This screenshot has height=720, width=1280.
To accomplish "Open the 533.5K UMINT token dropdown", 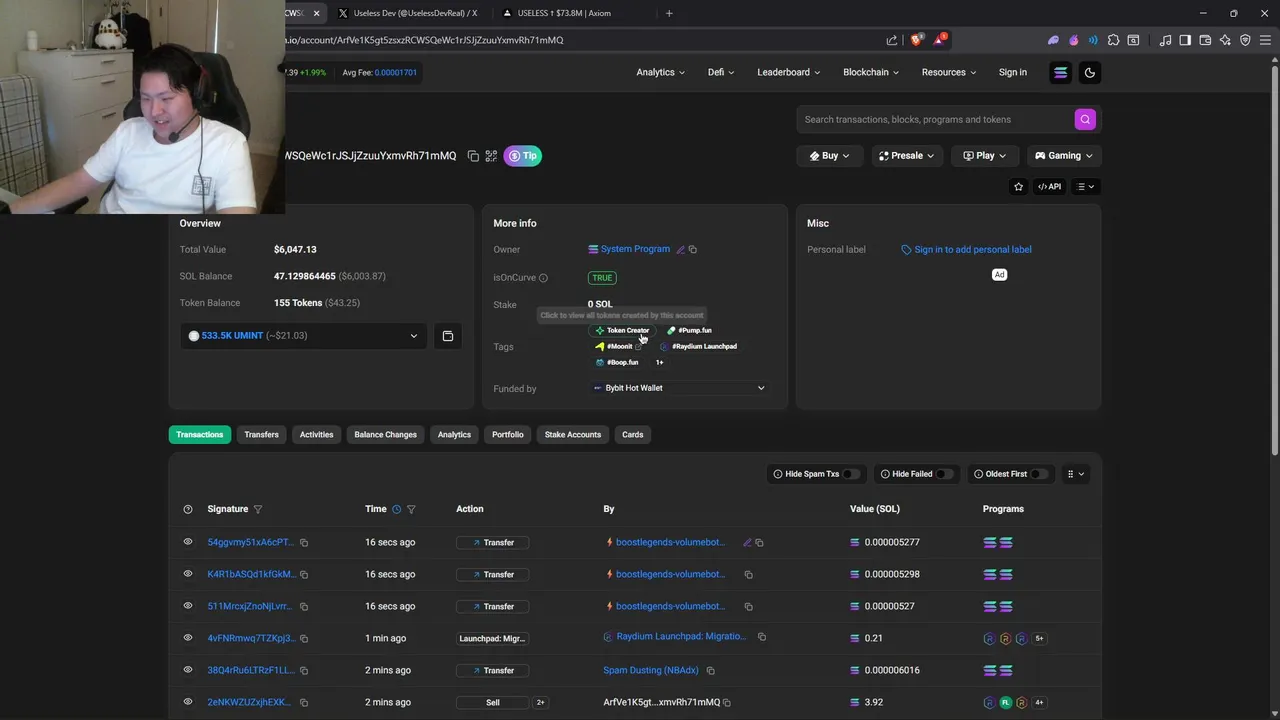I will 304,336.
